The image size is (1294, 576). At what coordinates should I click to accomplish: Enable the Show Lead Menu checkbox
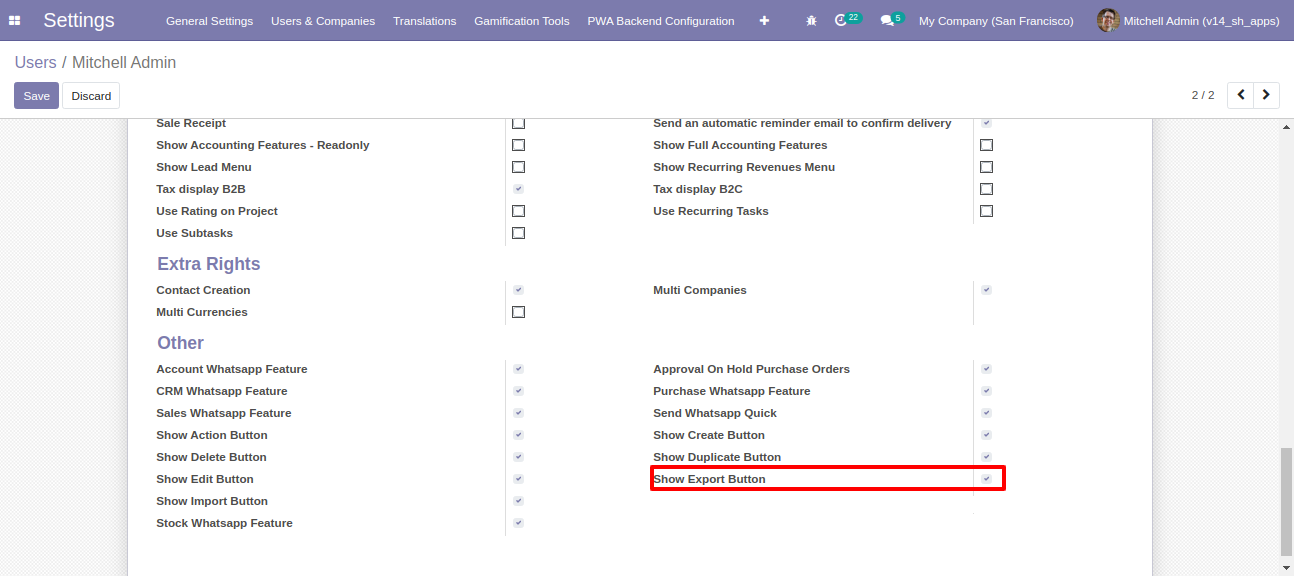[x=518, y=167]
